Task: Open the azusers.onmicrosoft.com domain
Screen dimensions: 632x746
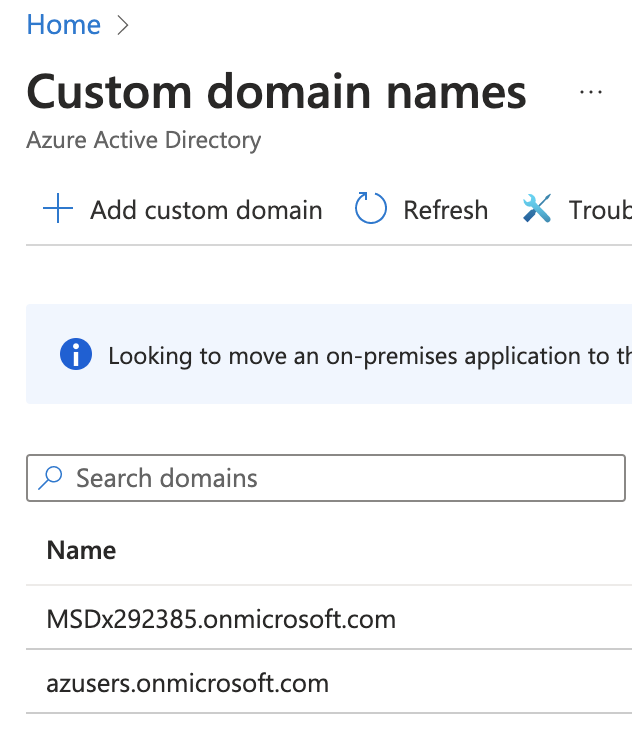Action: (188, 683)
